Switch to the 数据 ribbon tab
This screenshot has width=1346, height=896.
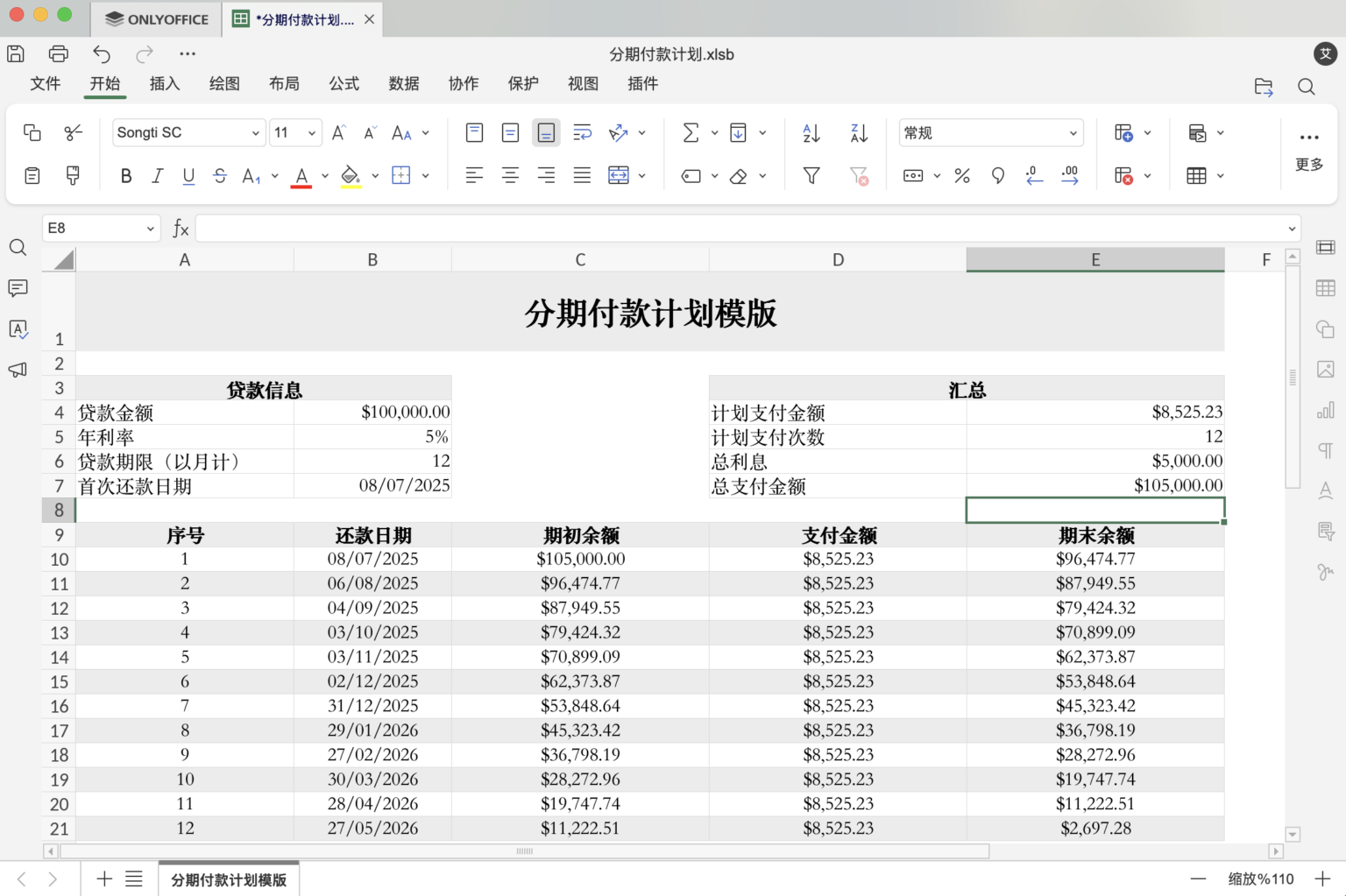(404, 83)
